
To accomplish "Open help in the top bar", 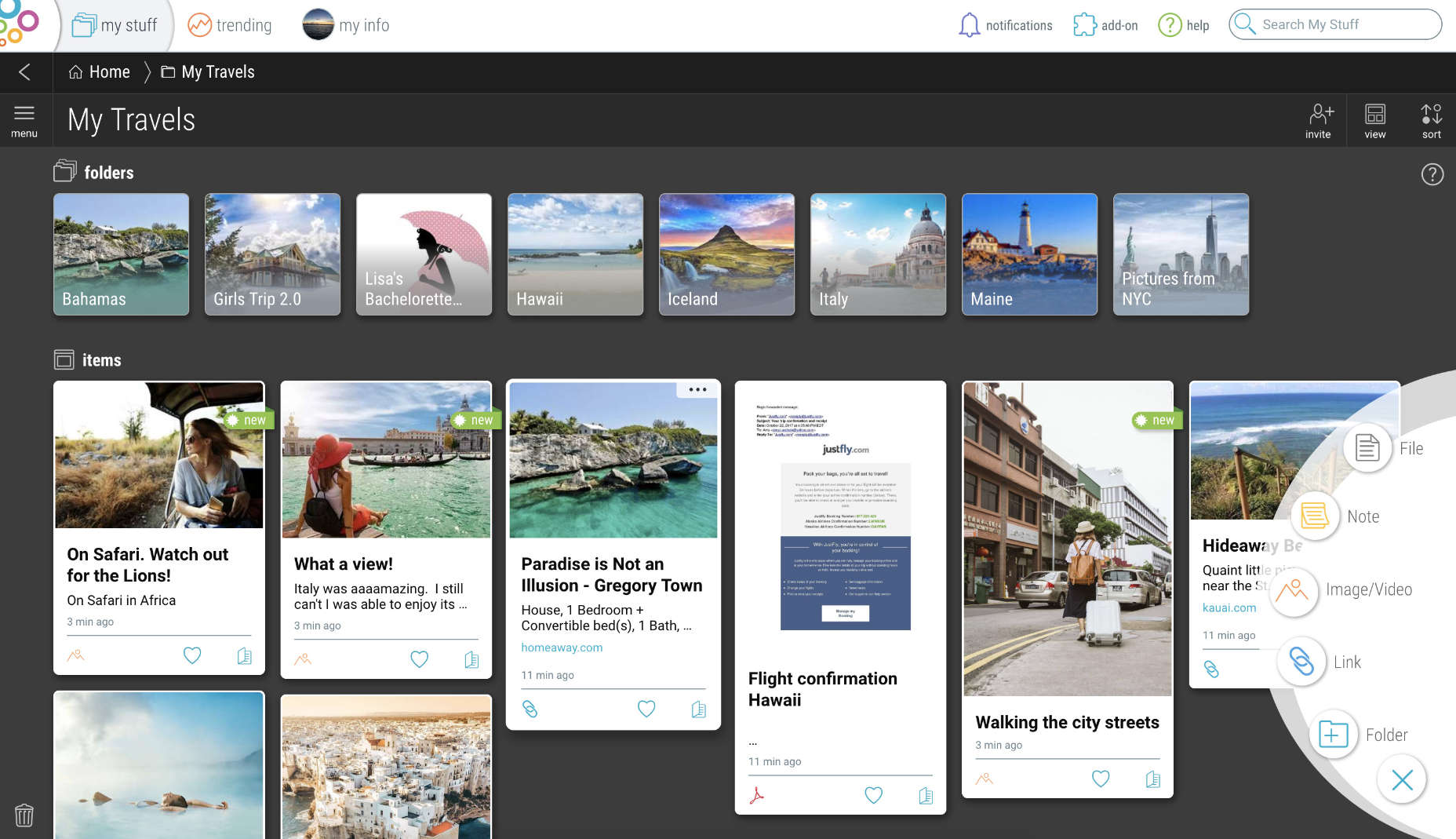I will [x=1183, y=25].
